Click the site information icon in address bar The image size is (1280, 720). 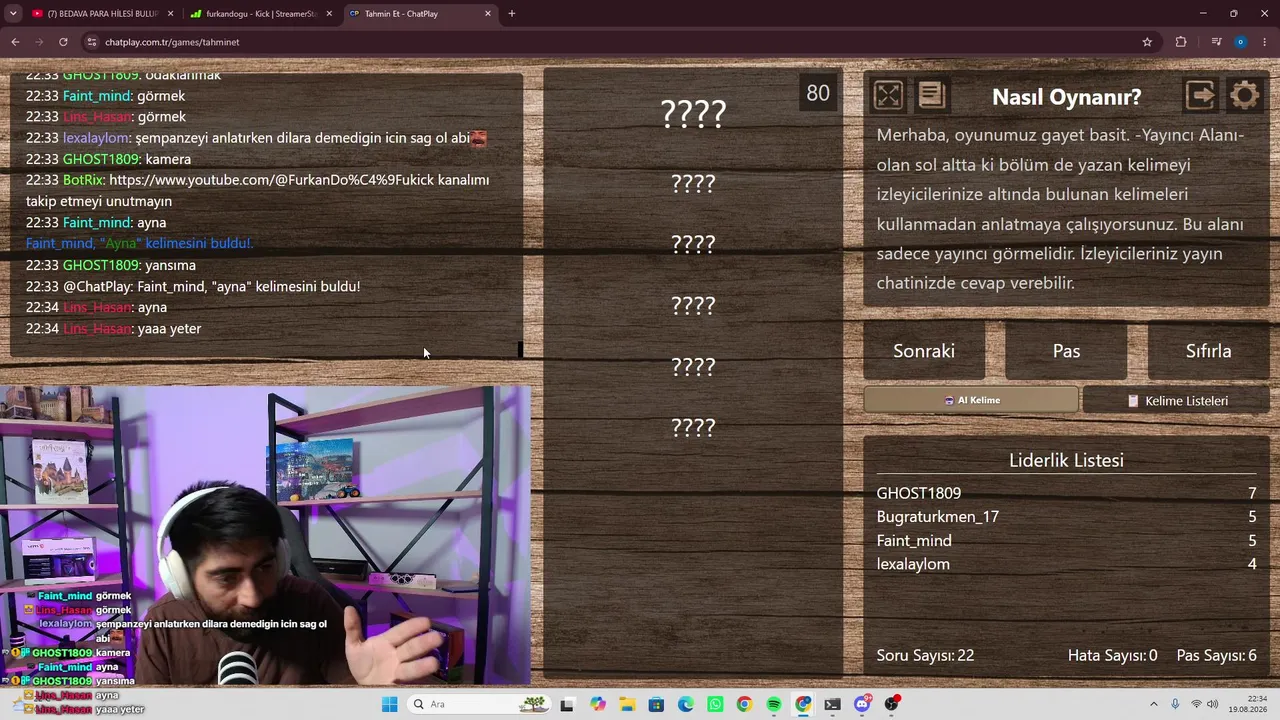(x=92, y=42)
